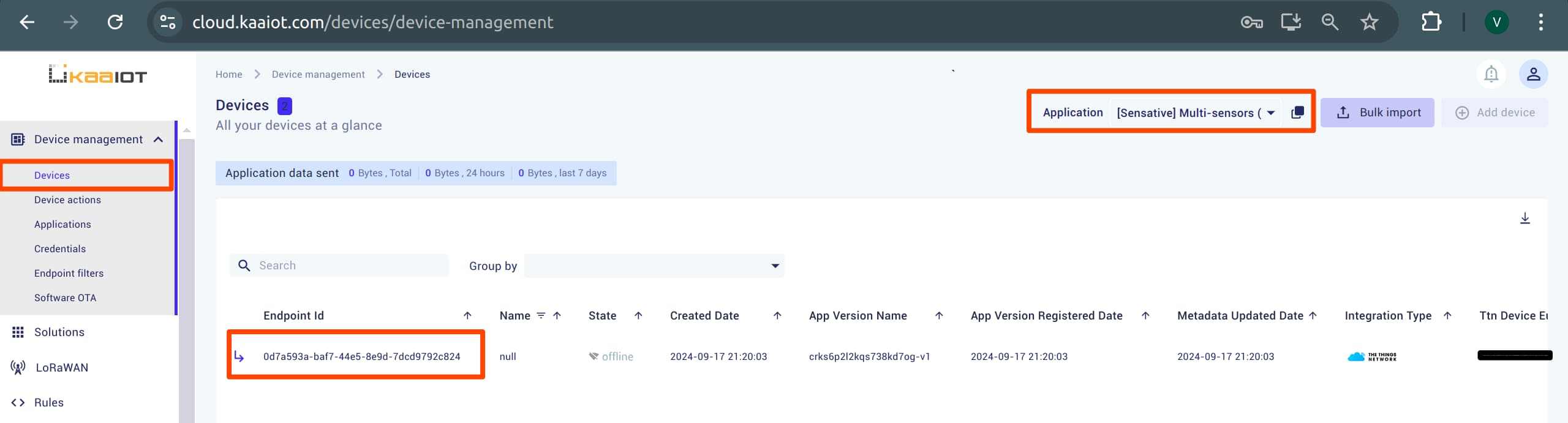Toggle sort on State column
The width and height of the screenshot is (1568, 423).
638,316
